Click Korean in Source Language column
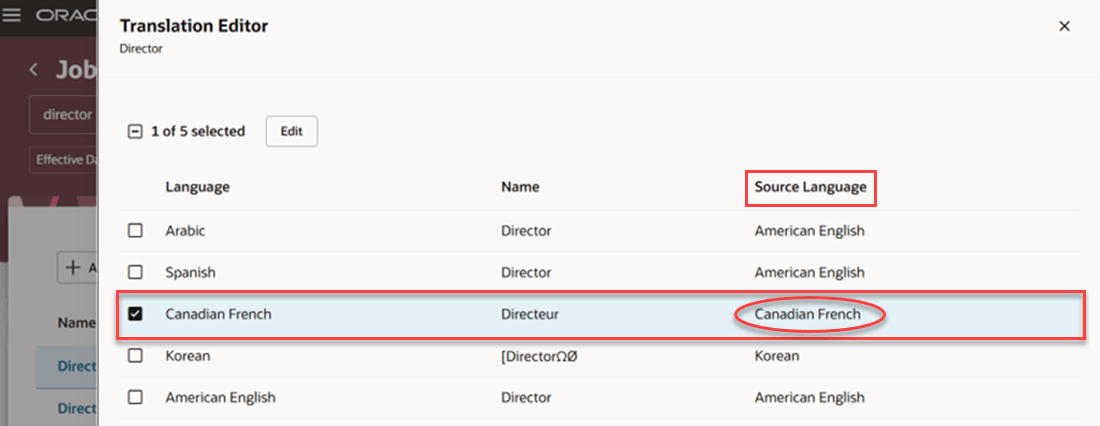1100x426 pixels. coord(777,356)
